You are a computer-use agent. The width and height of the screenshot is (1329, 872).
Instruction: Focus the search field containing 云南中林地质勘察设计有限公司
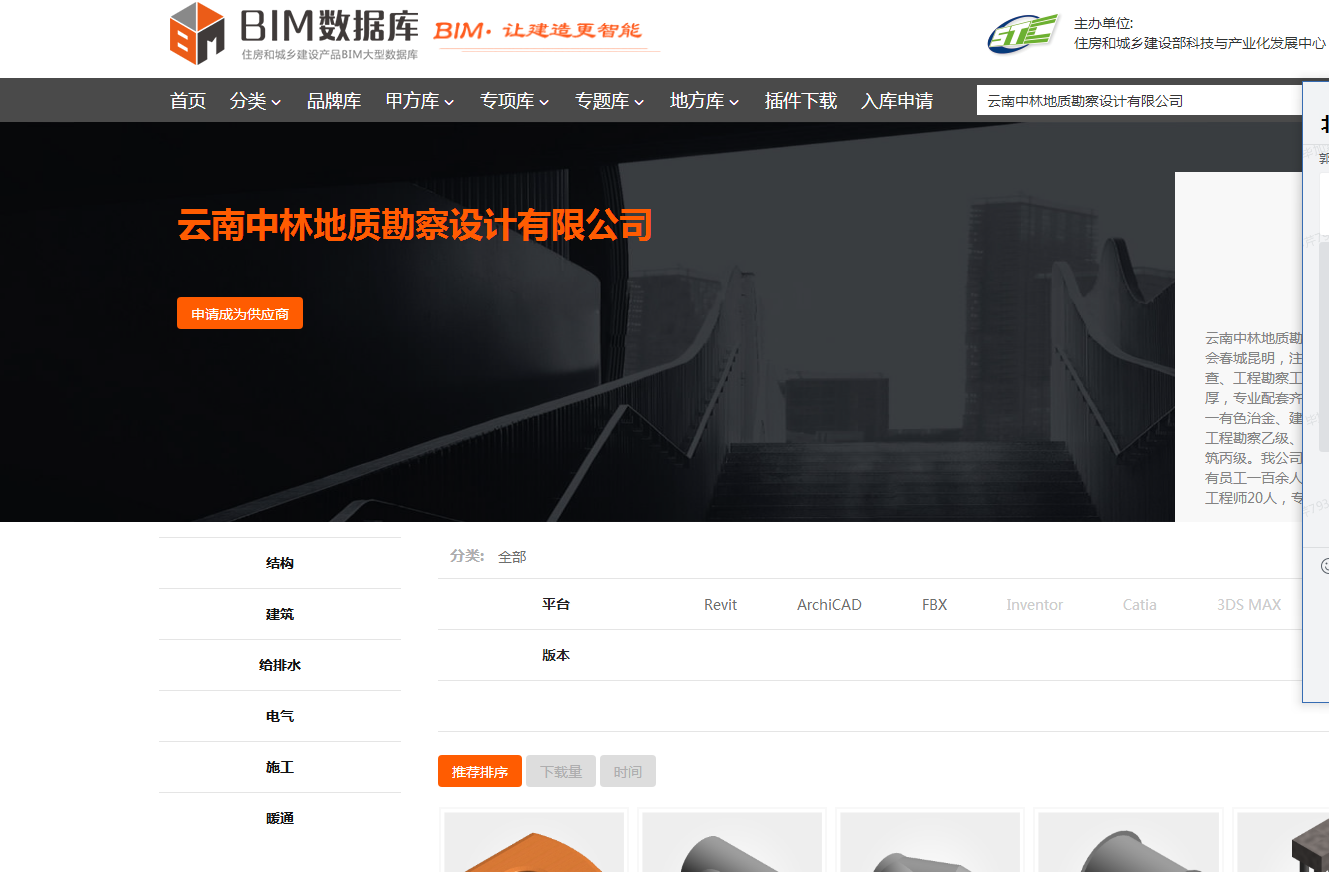point(1139,101)
